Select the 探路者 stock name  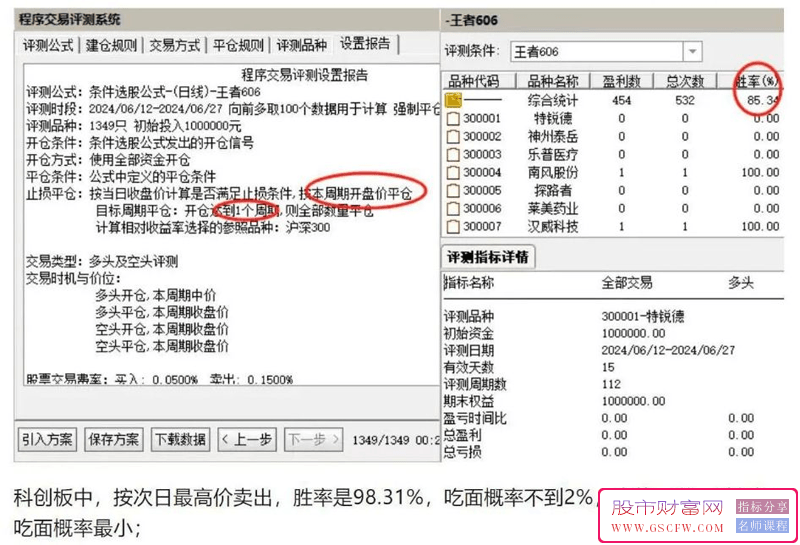point(553,190)
